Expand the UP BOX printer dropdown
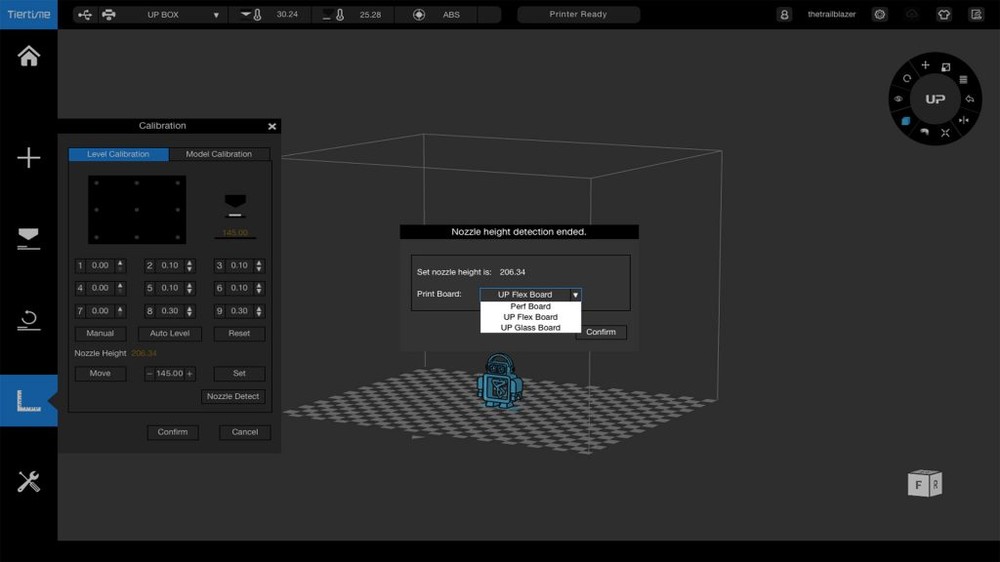Viewport: 1000px width, 562px height. pyautogui.click(x=216, y=15)
